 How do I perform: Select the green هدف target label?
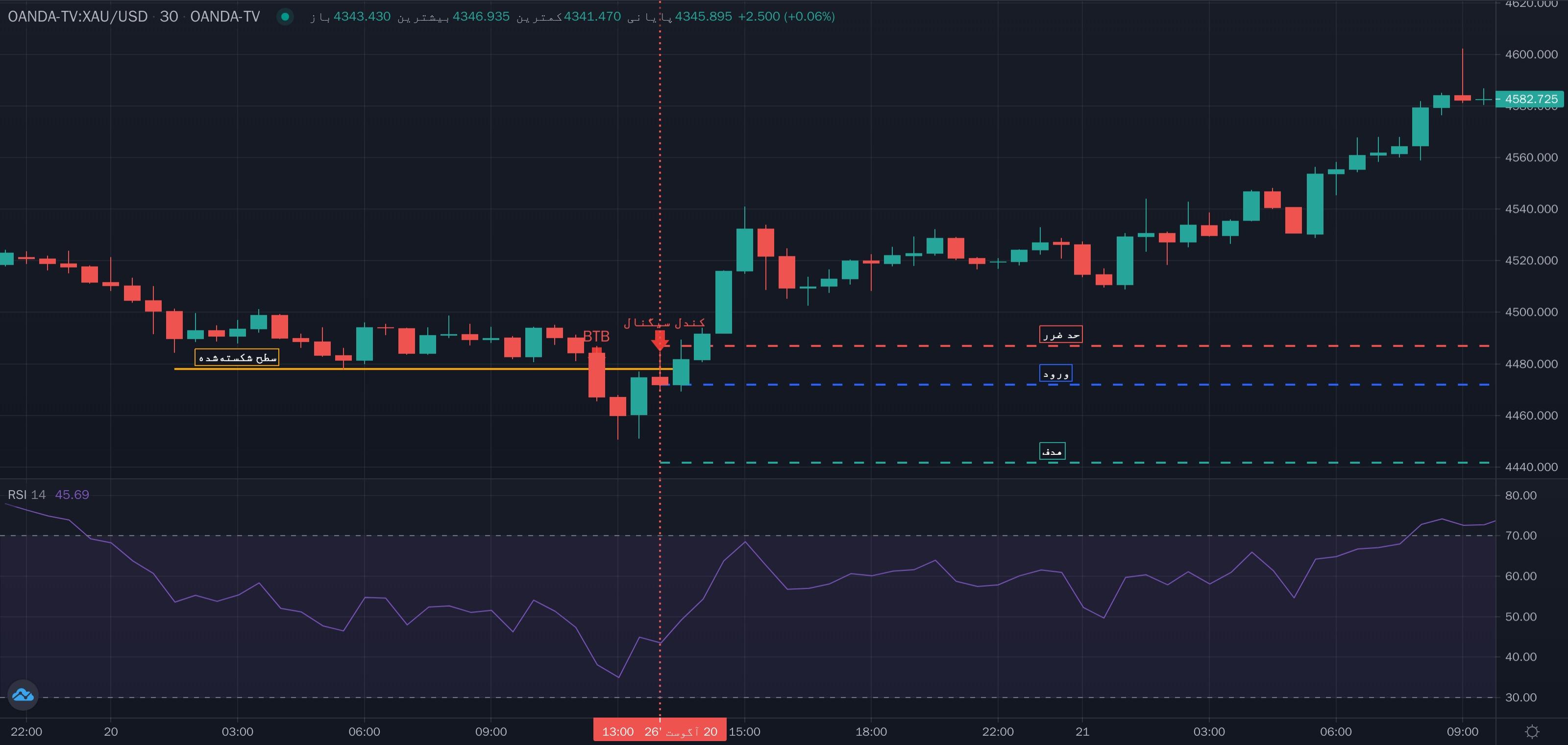[1052, 451]
